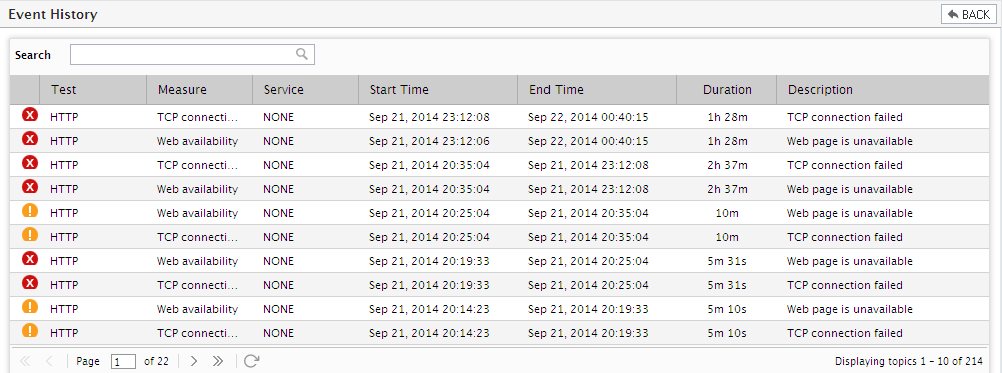
Task: Click warning icon of 20:25:04 Web availability row
Action: pos(30,211)
